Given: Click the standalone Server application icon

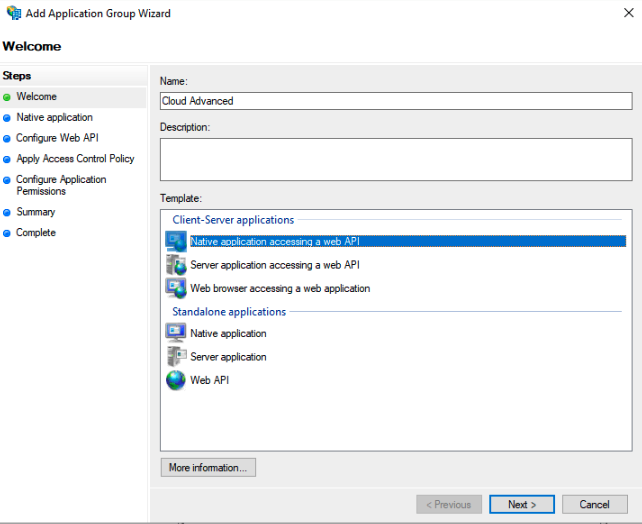Looking at the screenshot, I should pos(175,356).
